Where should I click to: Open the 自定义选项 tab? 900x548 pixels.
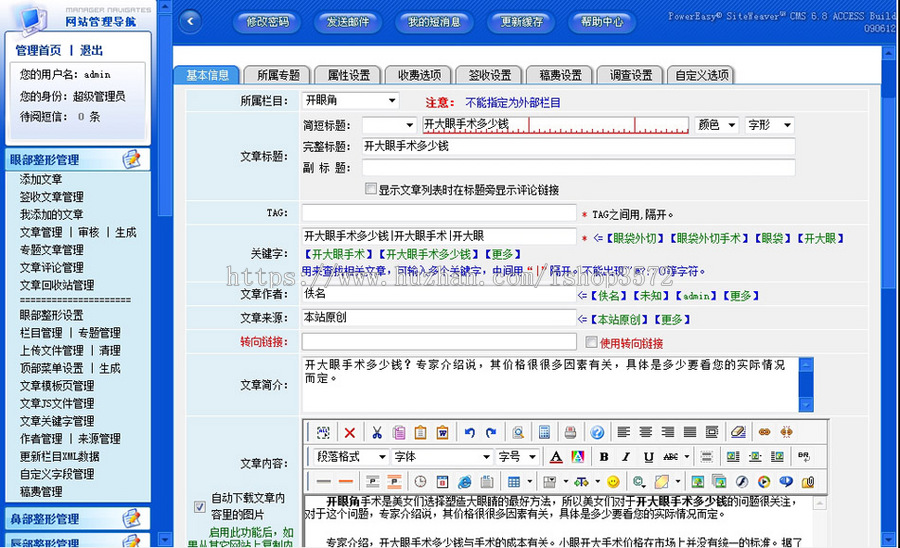tap(701, 75)
